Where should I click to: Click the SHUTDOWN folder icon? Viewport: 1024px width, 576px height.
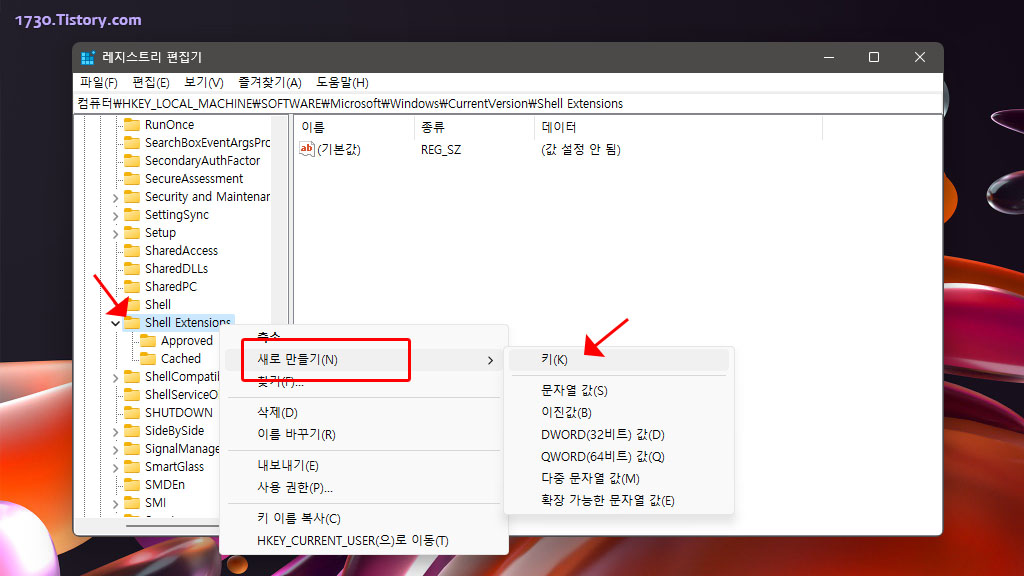[x=132, y=412]
